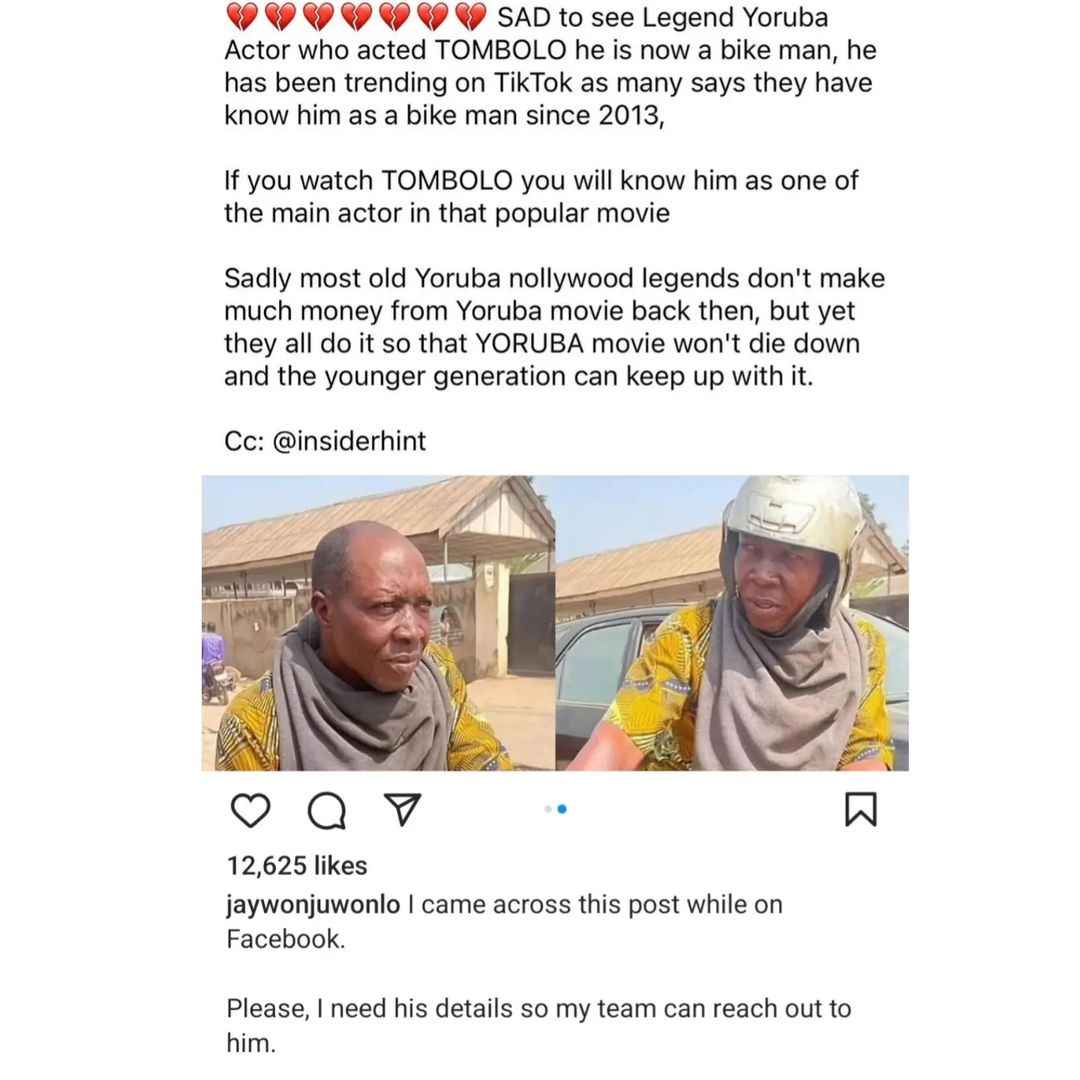Select right photo of man wearing helmet
This screenshot has height=1080, width=1080.
pos(732,623)
